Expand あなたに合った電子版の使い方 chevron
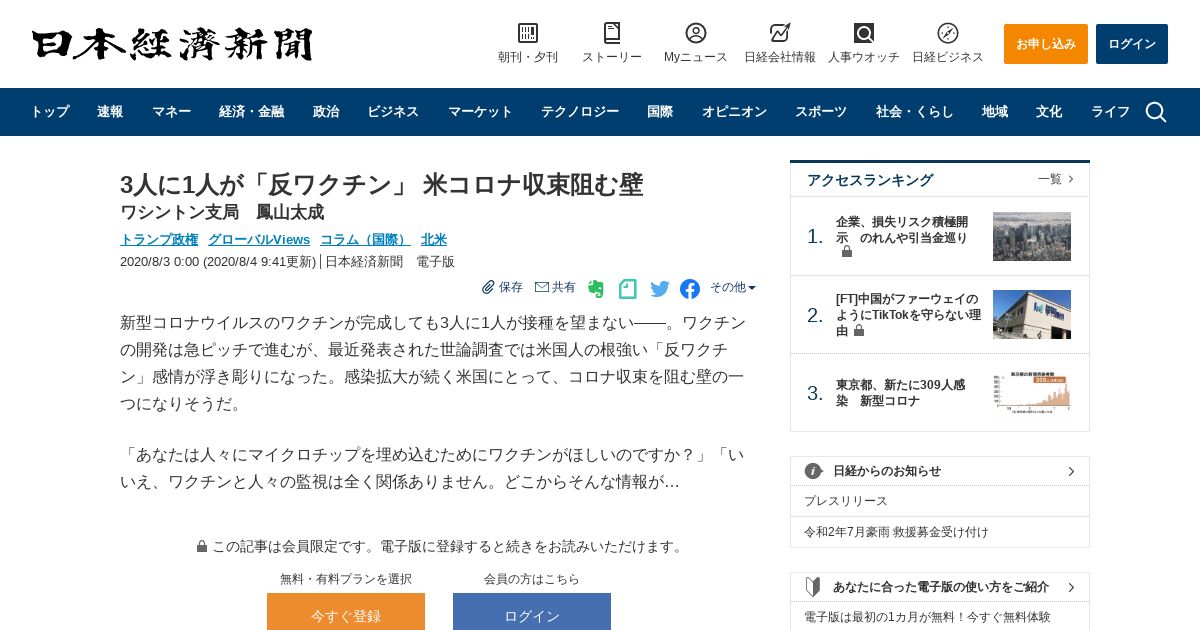The width and height of the screenshot is (1200, 630). click(x=1071, y=587)
